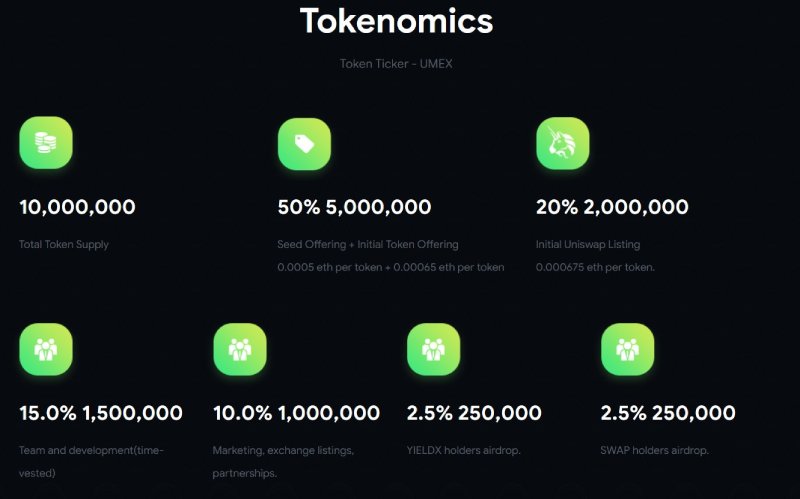This screenshot has height=499, width=800.
Task: Click the YIELDX holders airdrop text
Action: pos(463,450)
